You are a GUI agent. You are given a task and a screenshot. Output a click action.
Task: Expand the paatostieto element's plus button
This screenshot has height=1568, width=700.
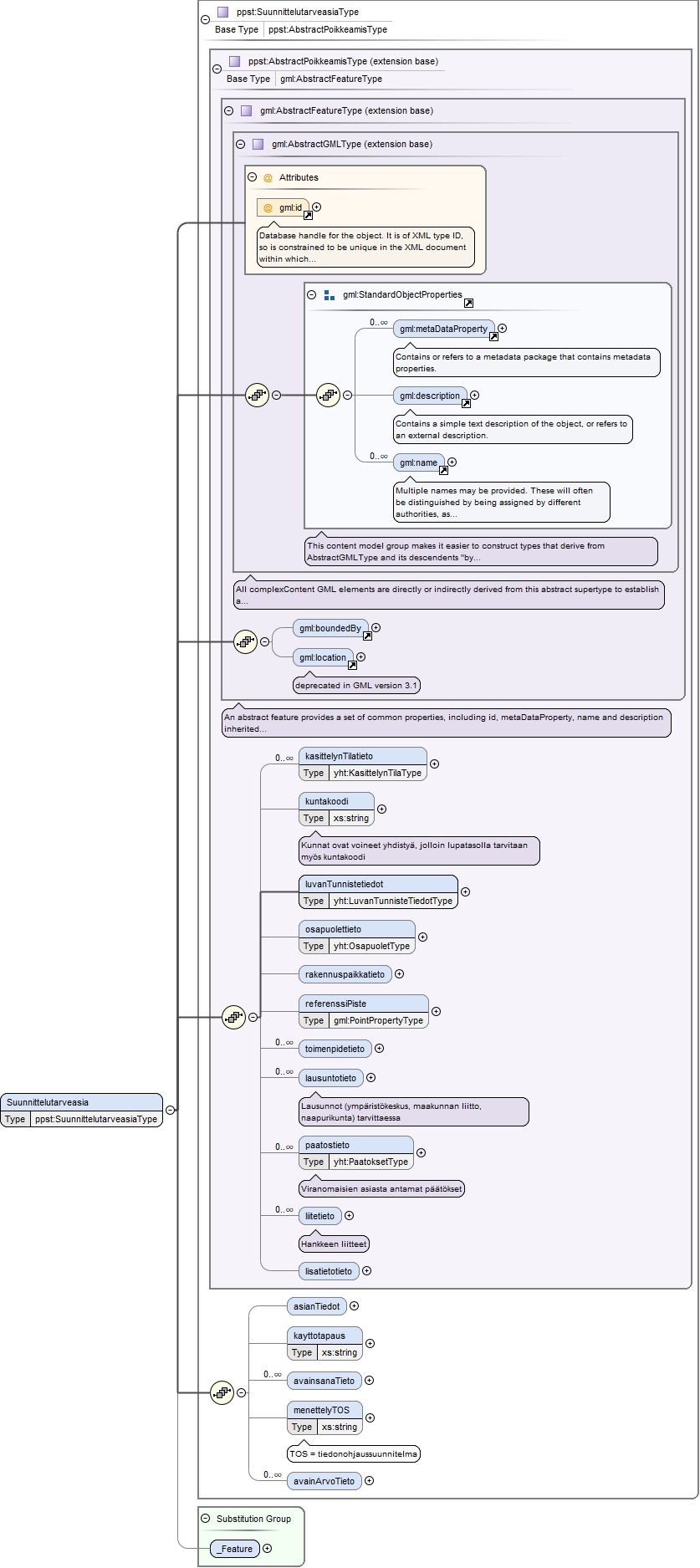point(421,1152)
